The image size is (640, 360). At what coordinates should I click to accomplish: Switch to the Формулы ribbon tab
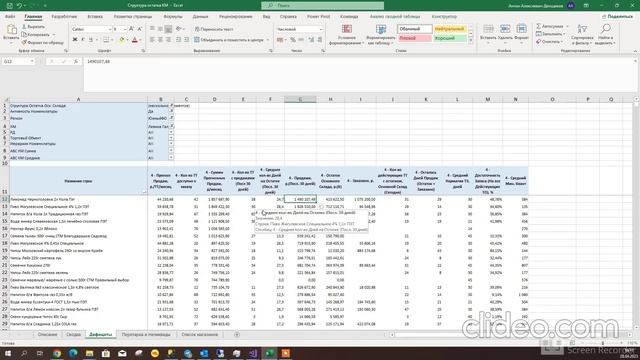[x=173, y=17]
